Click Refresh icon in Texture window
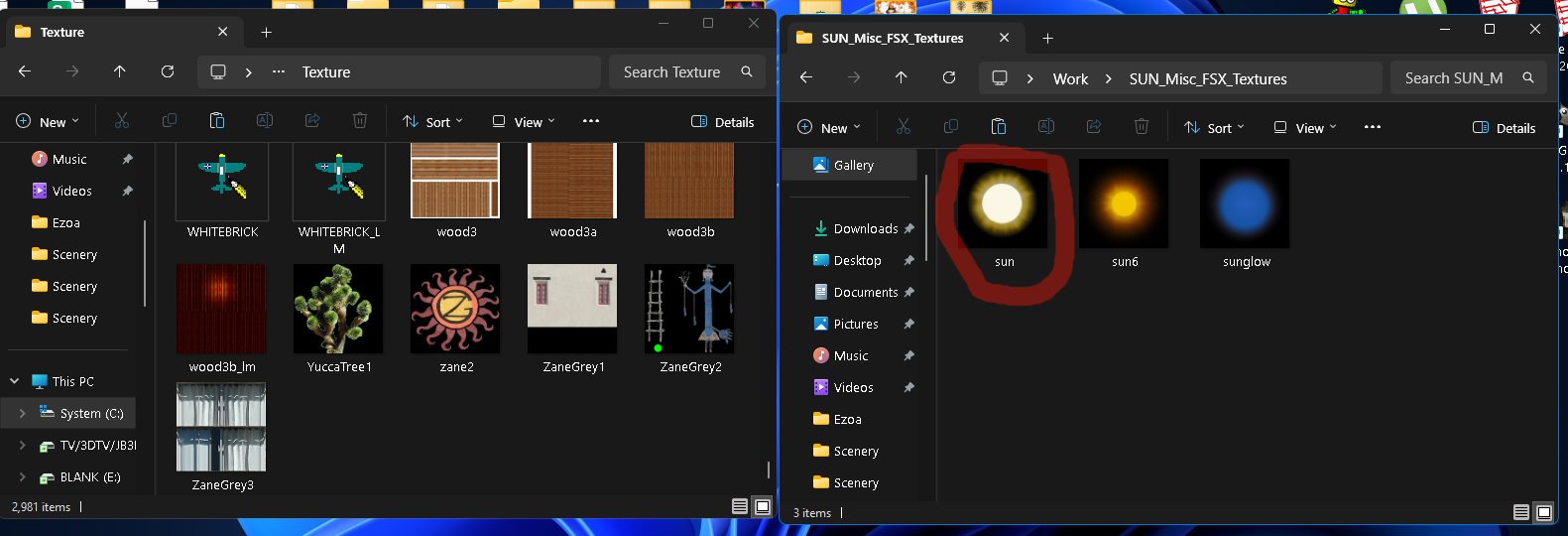 tap(168, 71)
